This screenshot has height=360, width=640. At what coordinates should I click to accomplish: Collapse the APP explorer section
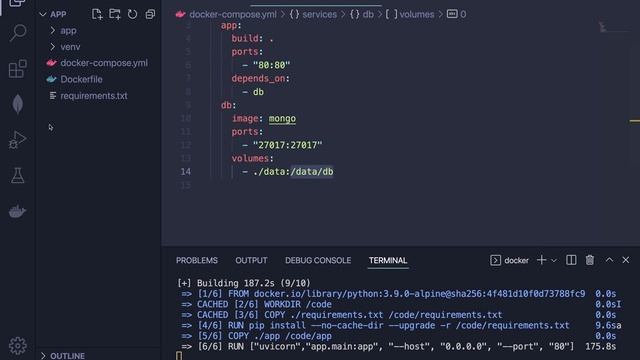click(x=53, y=14)
